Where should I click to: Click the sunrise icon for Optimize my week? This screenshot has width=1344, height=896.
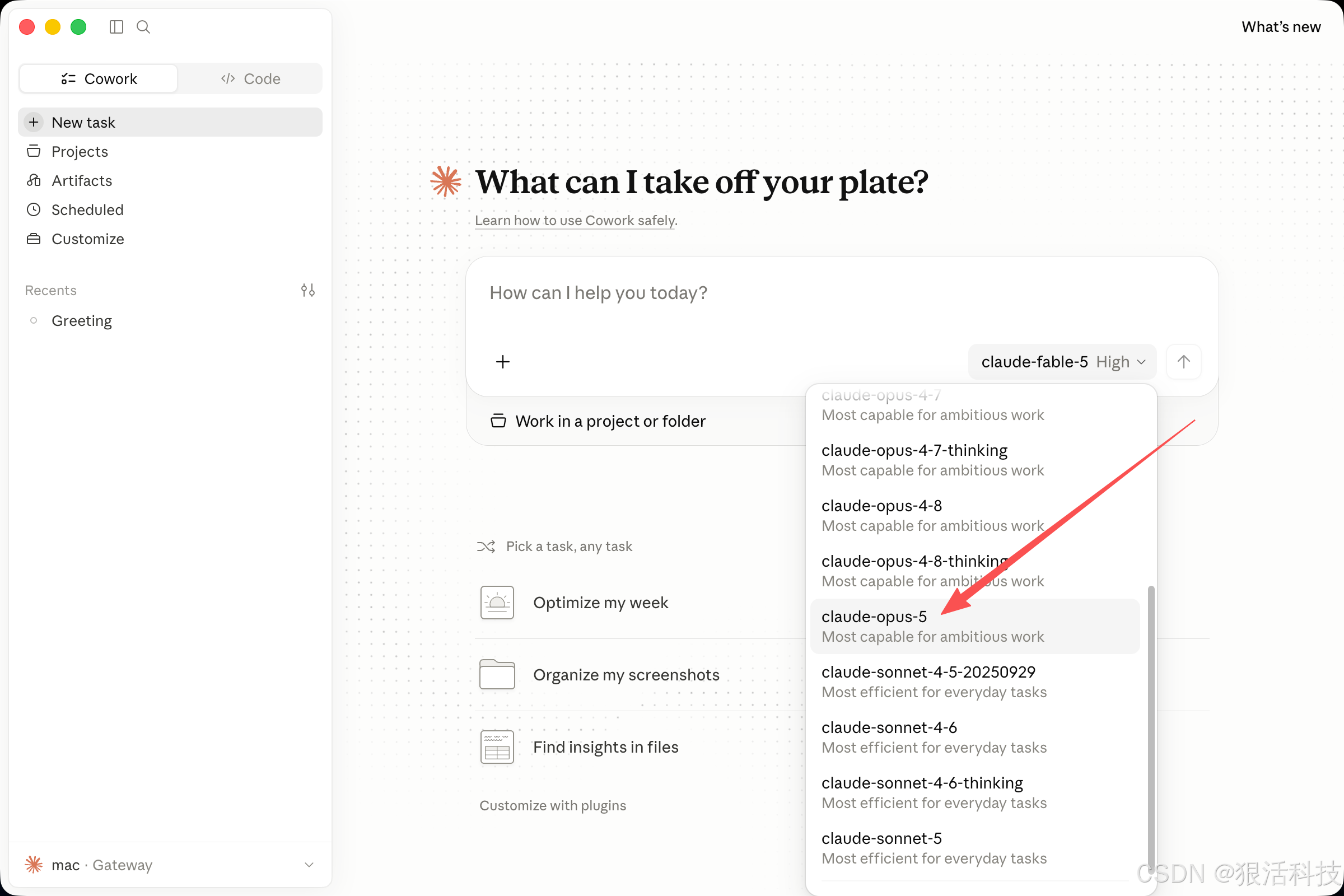coord(497,603)
